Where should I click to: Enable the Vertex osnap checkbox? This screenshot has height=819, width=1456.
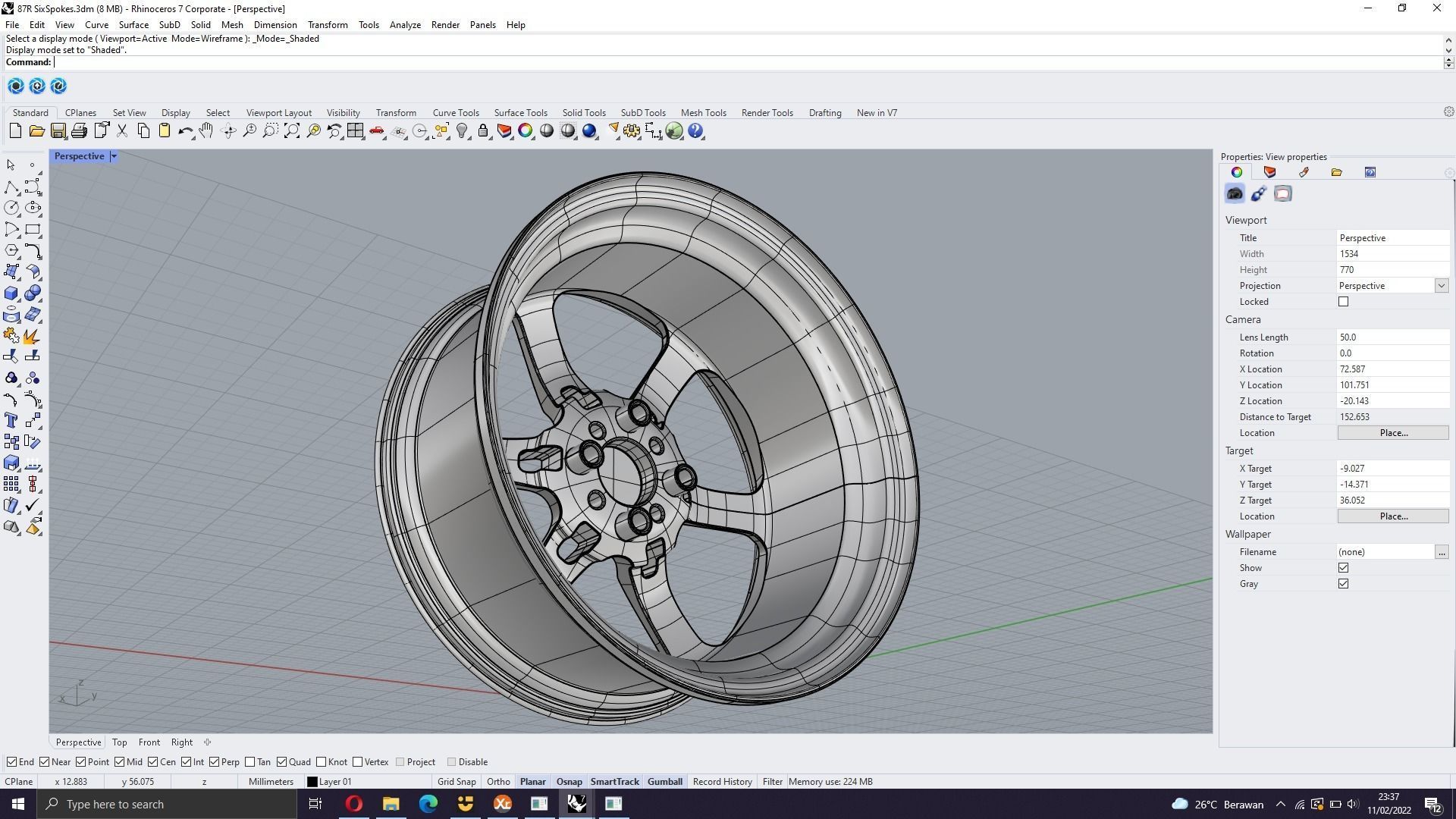click(x=358, y=762)
